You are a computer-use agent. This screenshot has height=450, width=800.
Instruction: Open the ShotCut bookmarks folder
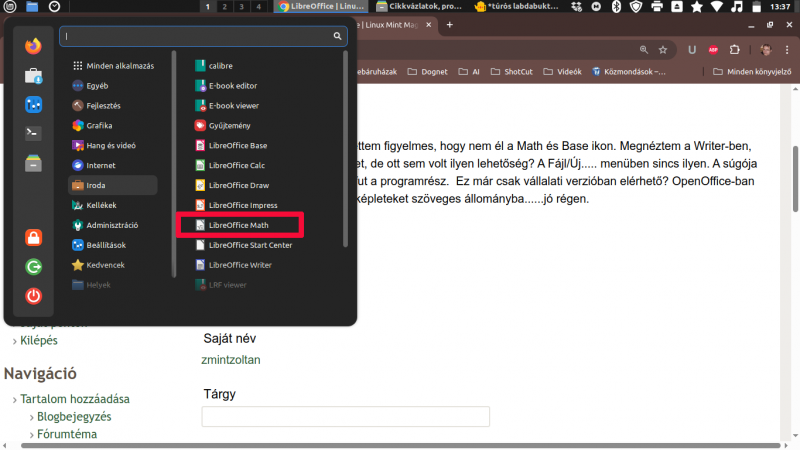click(512, 72)
